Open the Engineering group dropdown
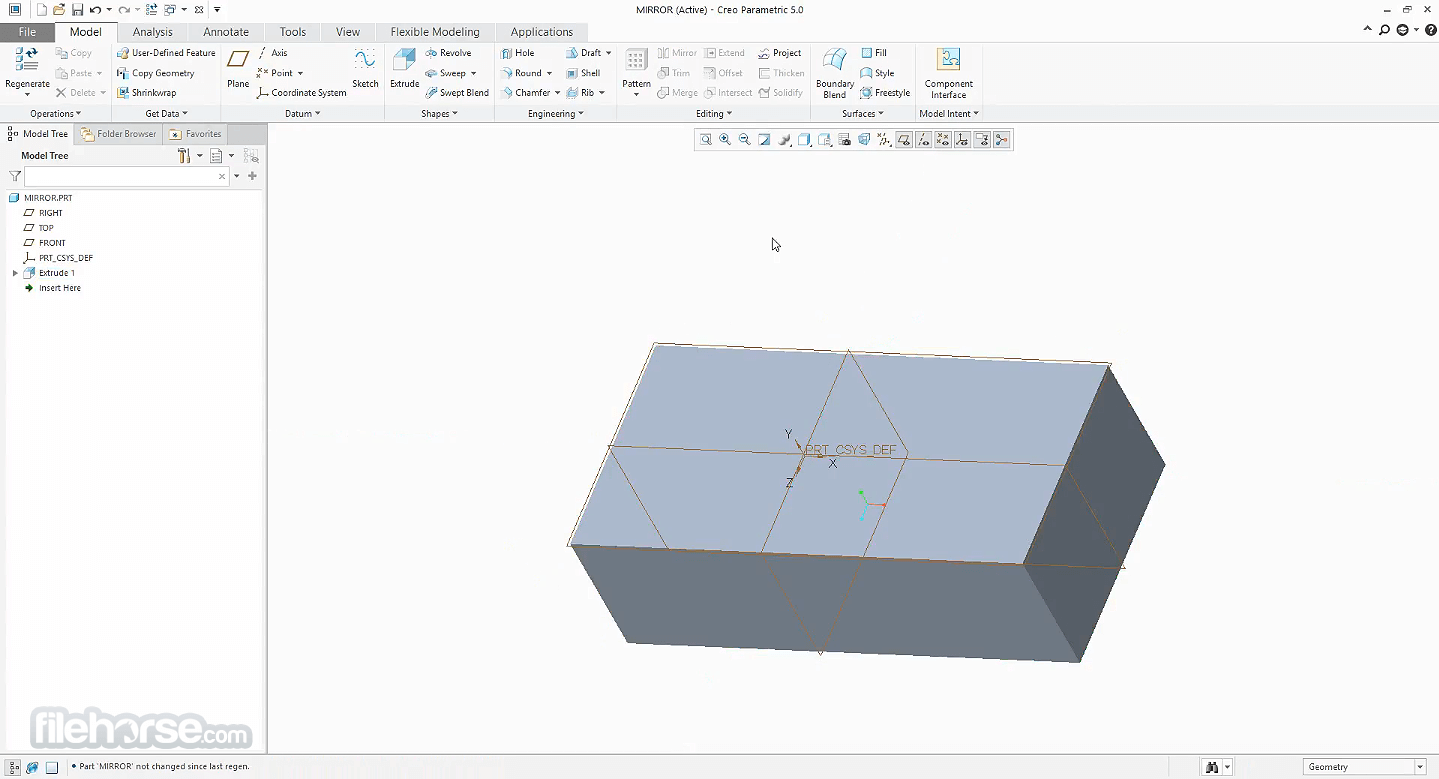 pos(556,114)
